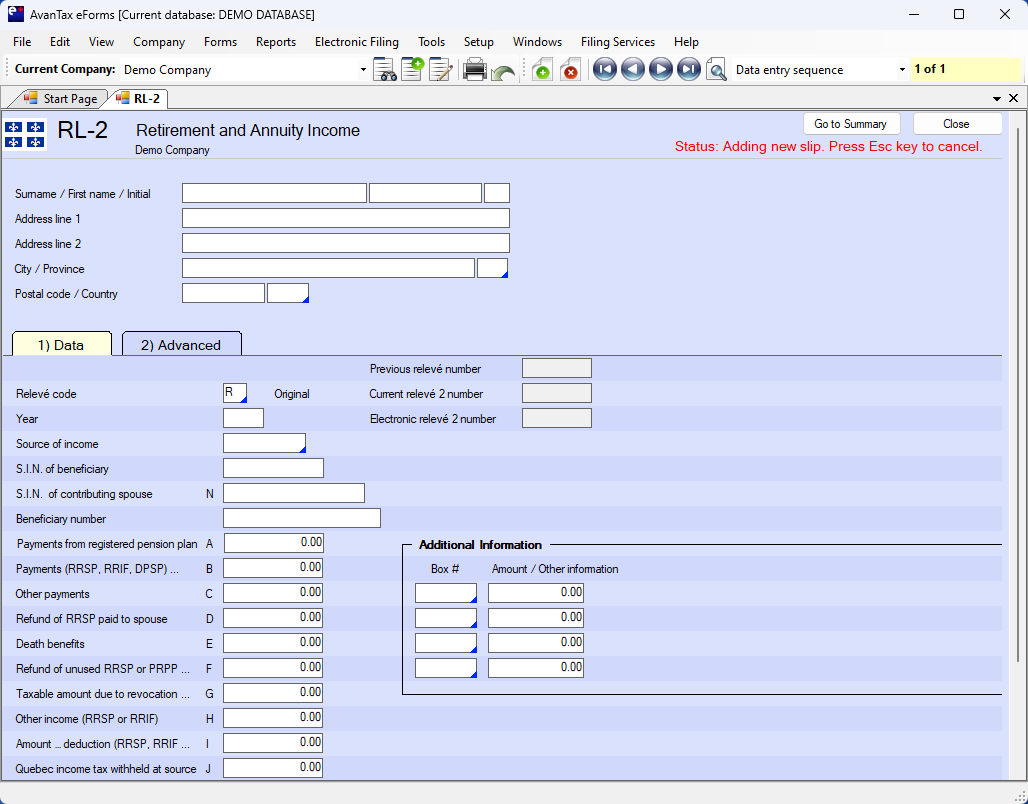Click the find company binoculars icon
This screenshot has width=1028, height=804.
click(x=385, y=70)
